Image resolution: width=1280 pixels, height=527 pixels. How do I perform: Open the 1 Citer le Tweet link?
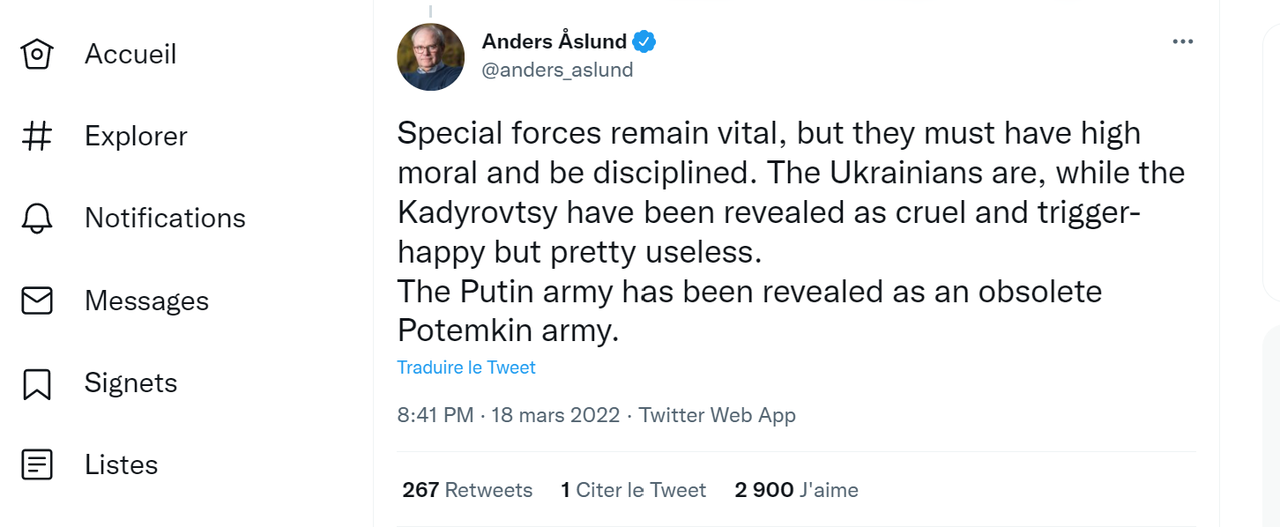pyautogui.click(x=633, y=490)
